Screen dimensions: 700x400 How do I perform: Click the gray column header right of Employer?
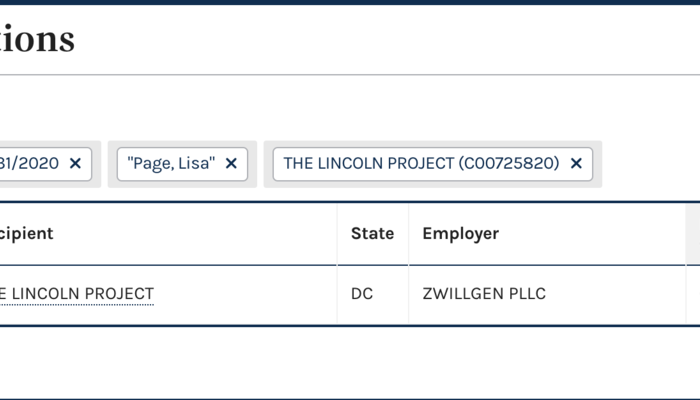click(x=693, y=234)
